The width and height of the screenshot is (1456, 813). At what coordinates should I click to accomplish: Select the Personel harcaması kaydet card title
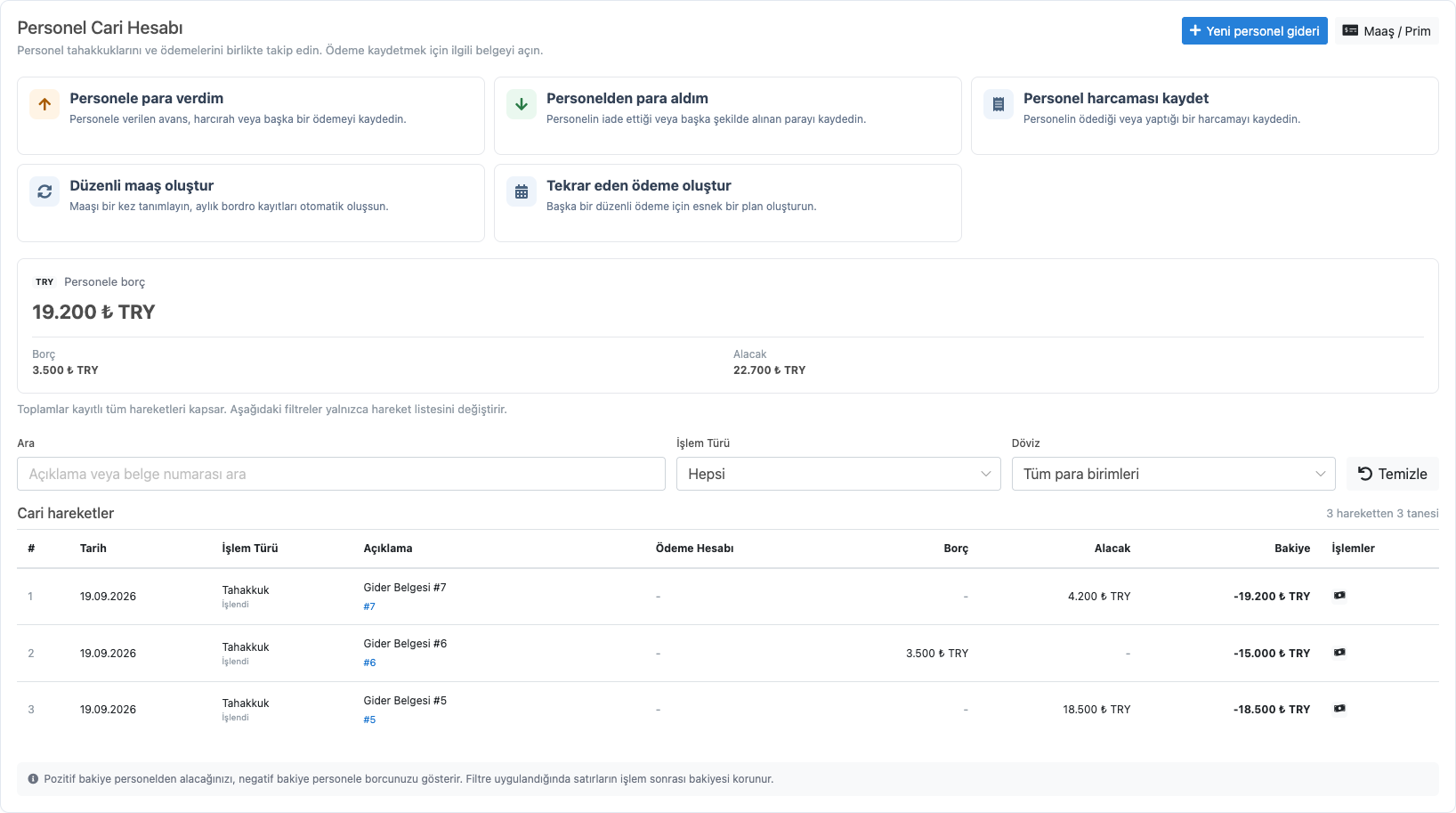click(x=1116, y=98)
